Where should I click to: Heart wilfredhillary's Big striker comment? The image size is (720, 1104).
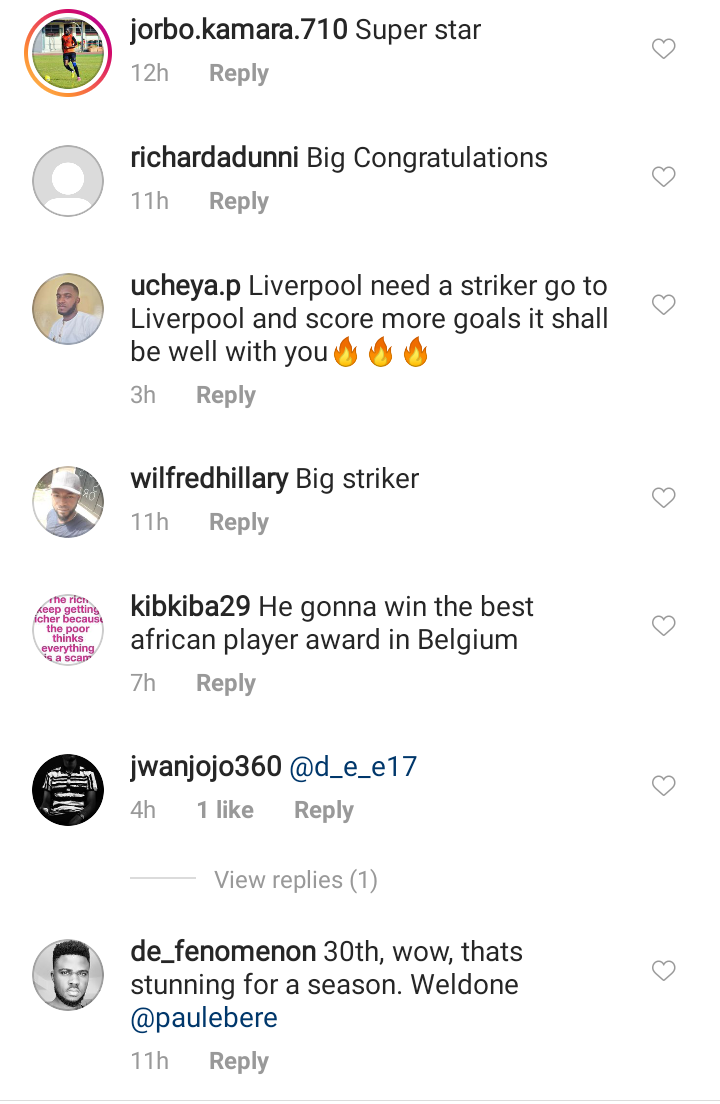pos(663,497)
